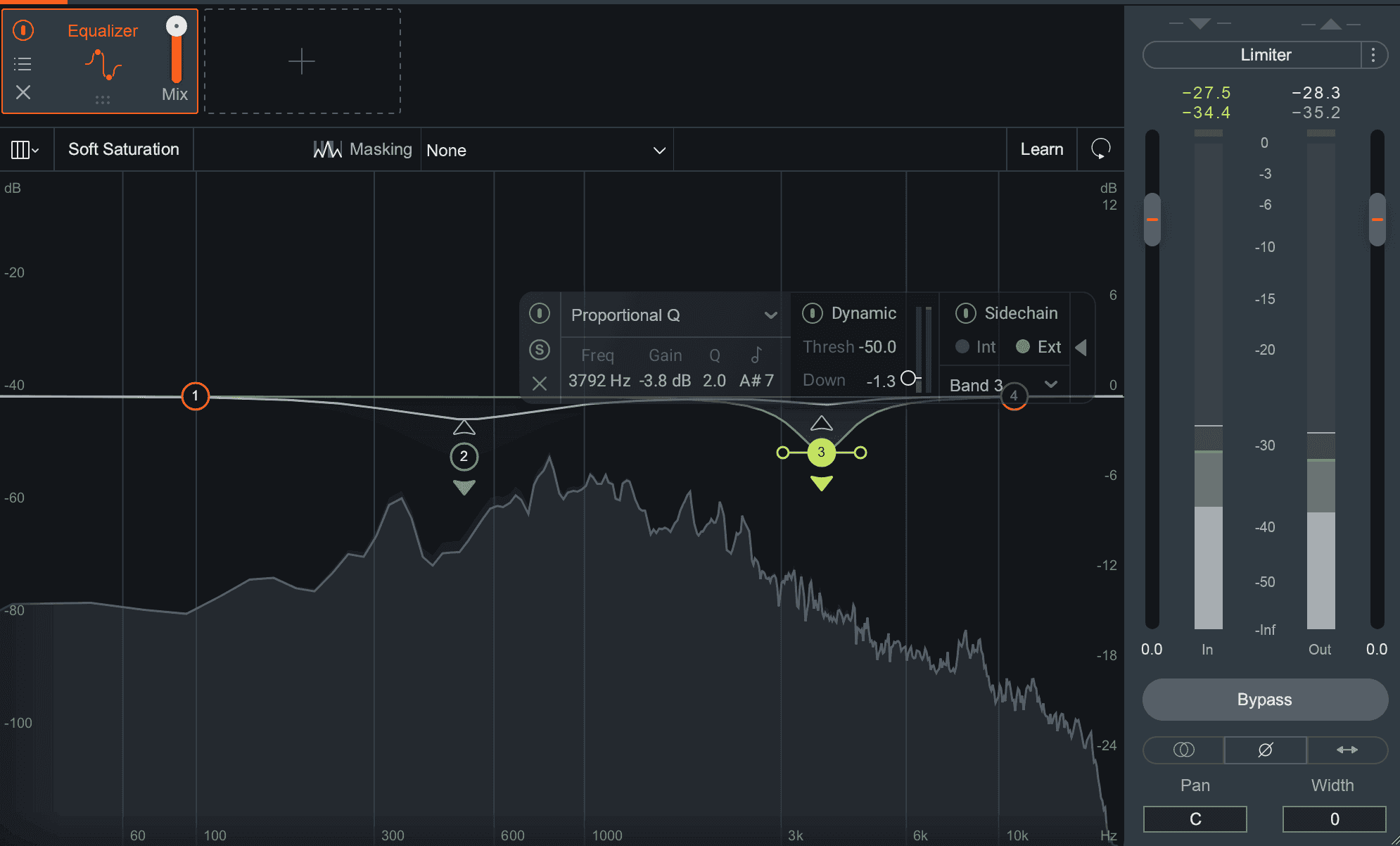Collapse the sidechain panel with the left arrow
Screen dimensions: 1400x846
1081,348
